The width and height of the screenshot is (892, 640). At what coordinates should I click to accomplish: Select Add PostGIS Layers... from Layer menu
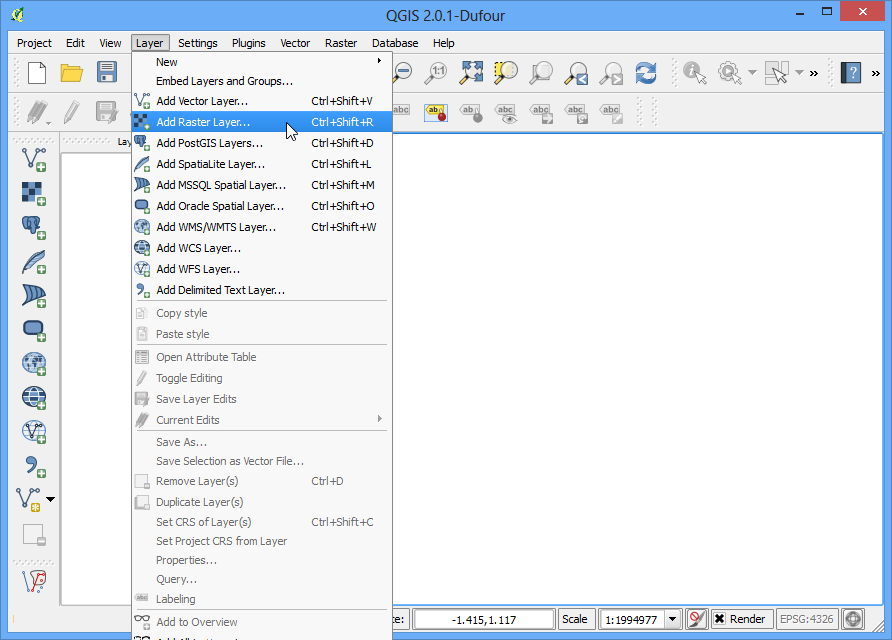(x=262, y=143)
